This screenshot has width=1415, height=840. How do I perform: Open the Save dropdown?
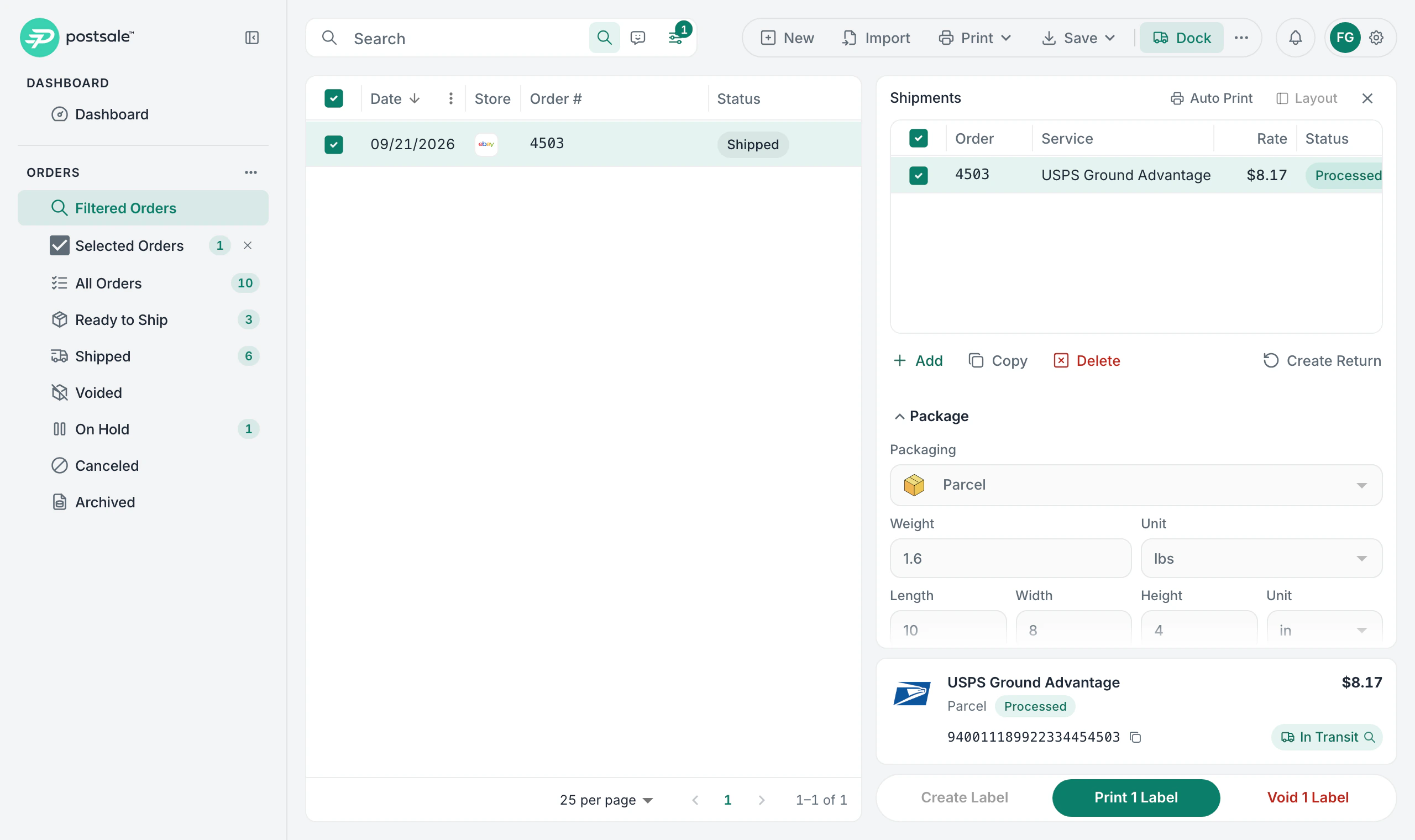tap(1078, 38)
